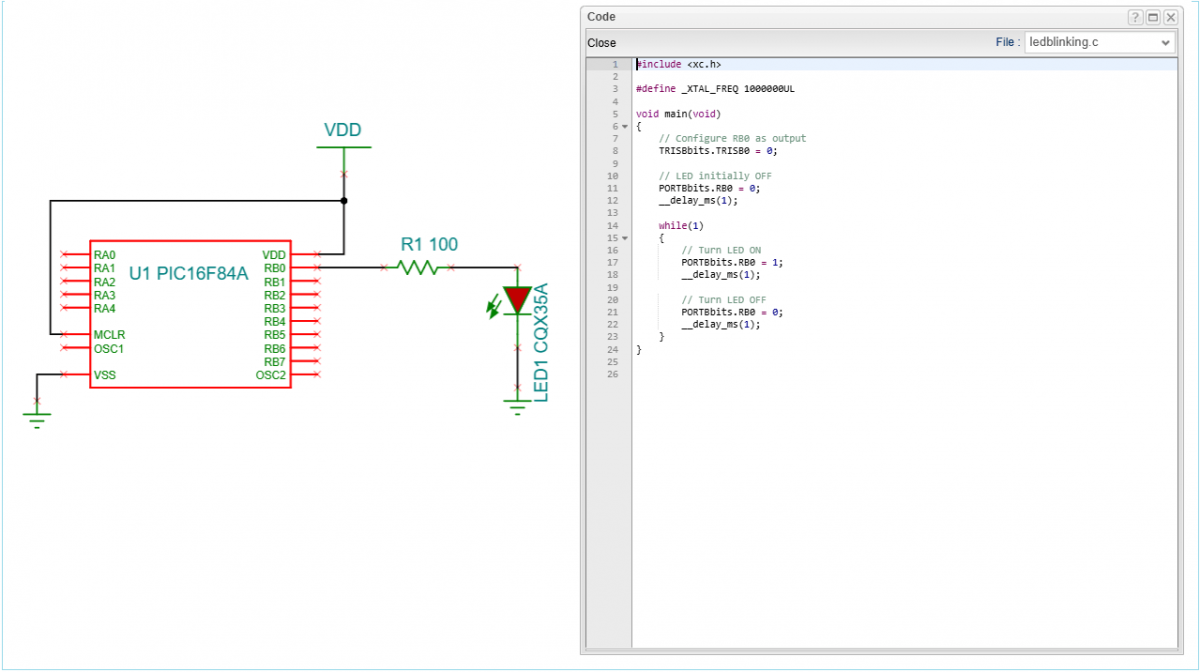1200x672 pixels.
Task: Click '__delay_ms(1);' on line 22
Action: 721,324
